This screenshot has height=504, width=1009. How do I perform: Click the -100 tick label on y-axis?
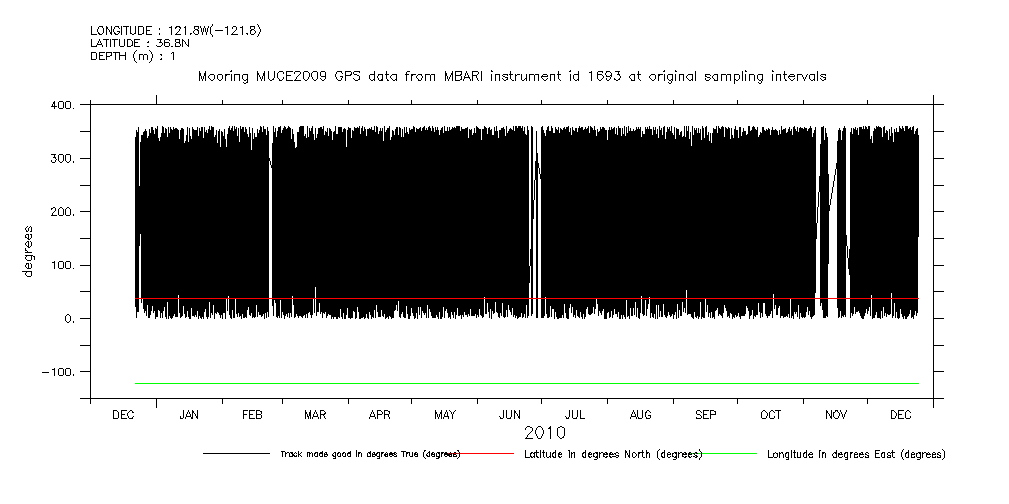pos(58,372)
